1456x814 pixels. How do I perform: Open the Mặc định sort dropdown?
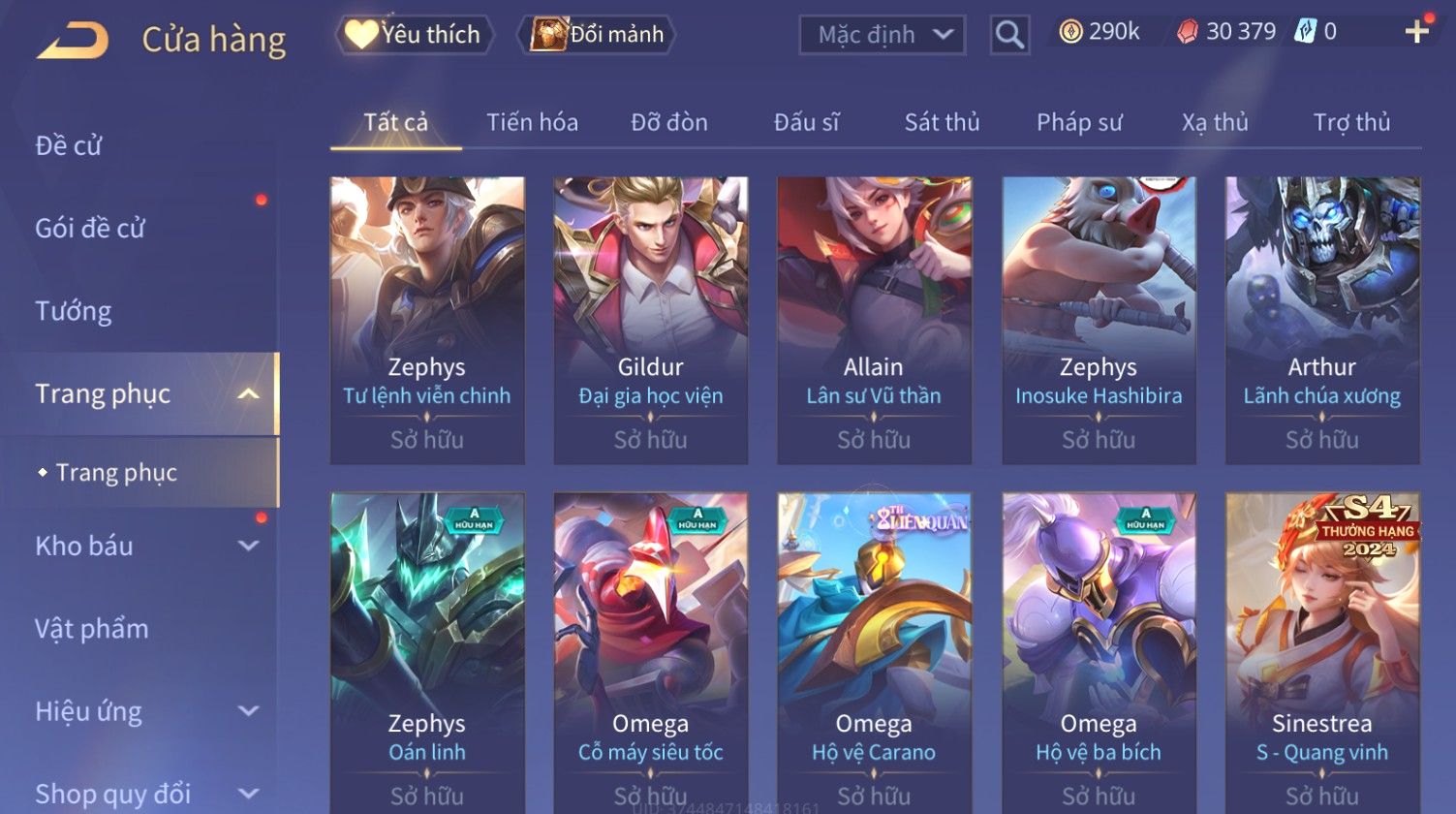pyautogui.click(x=883, y=35)
